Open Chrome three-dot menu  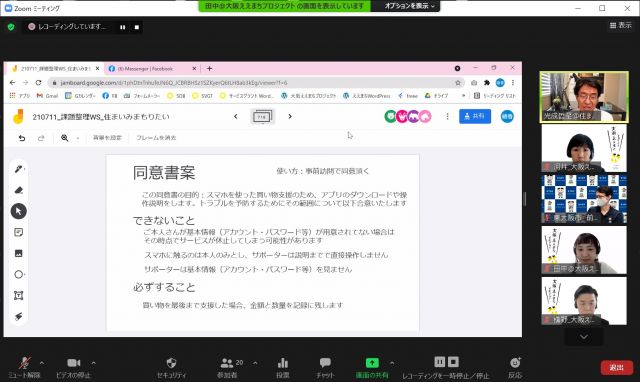513,83
